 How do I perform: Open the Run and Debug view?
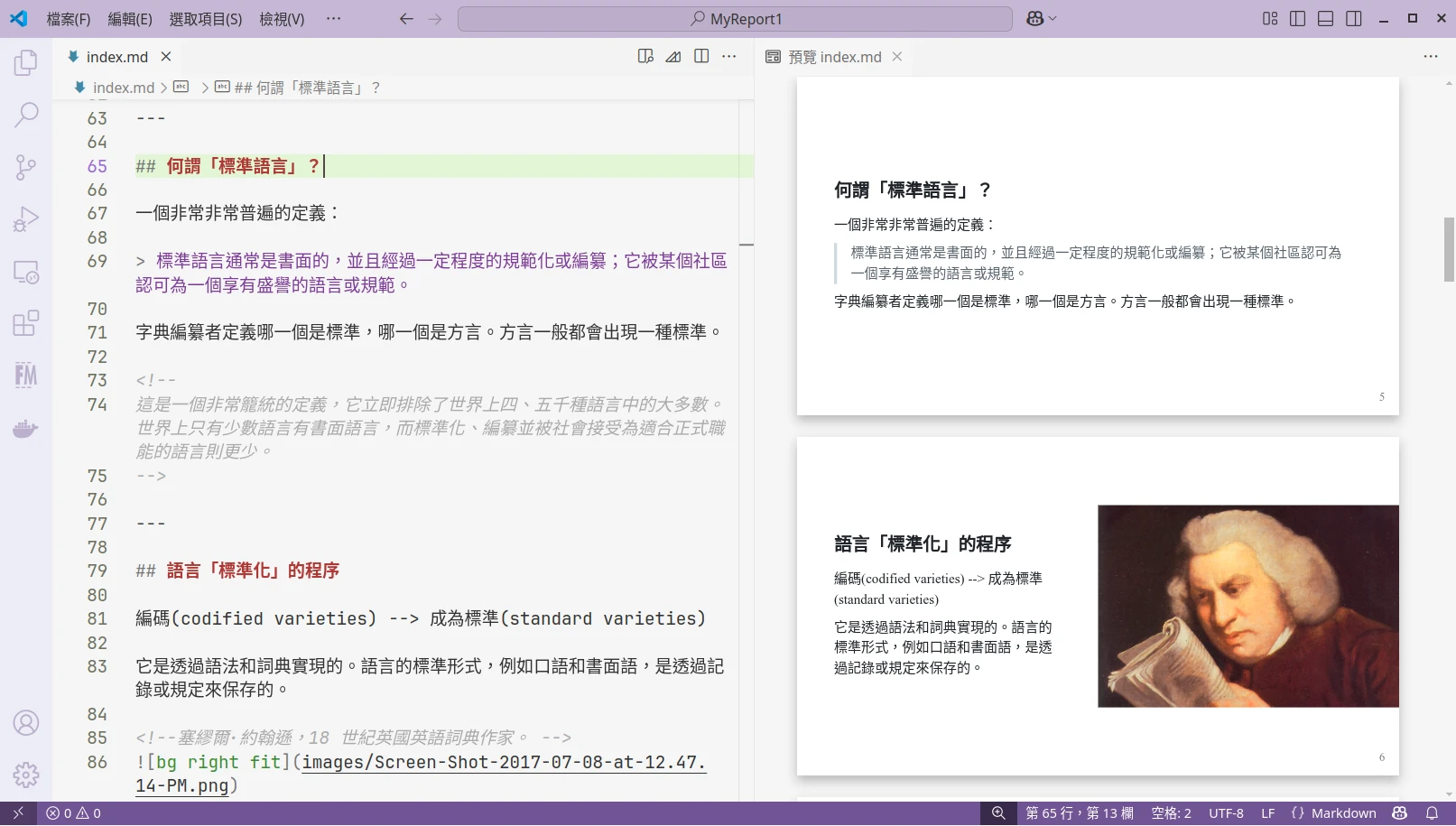click(x=26, y=219)
